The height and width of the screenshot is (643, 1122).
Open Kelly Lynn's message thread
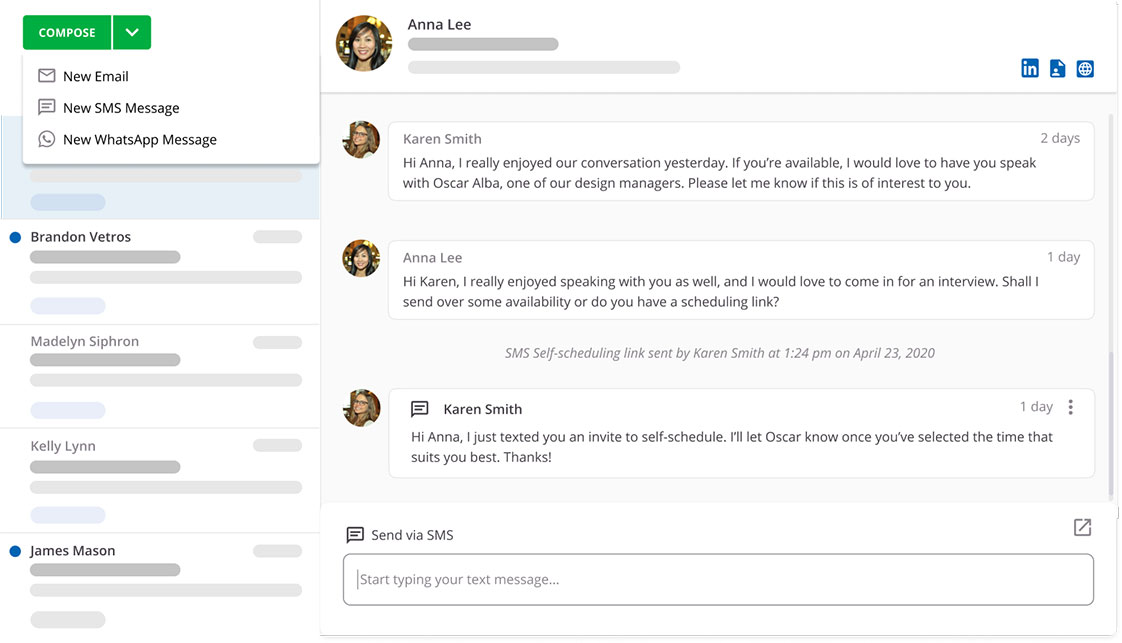point(63,446)
